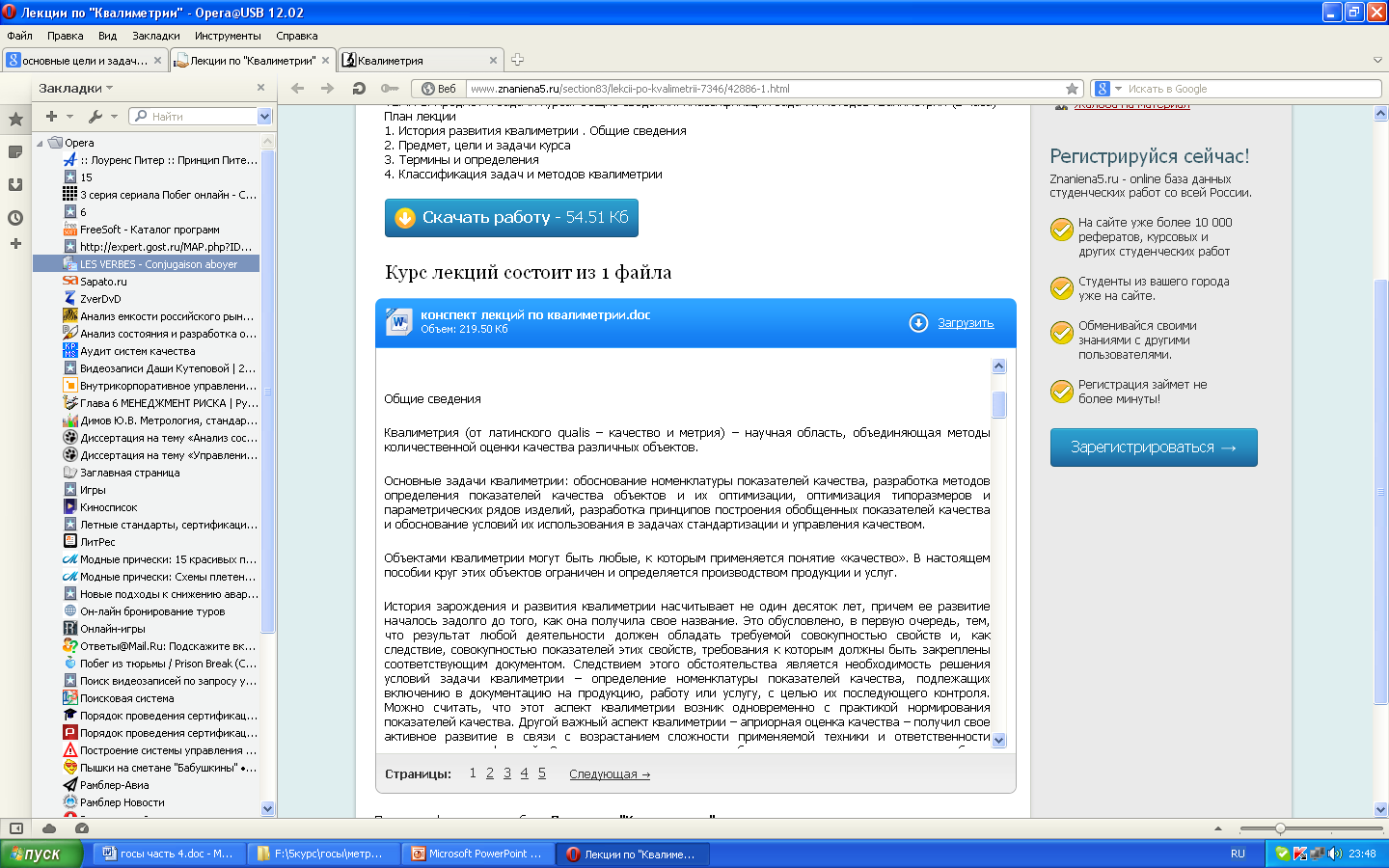1389x868 pixels.
Task: Open the Вид menu
Action: (x=107, y=36)
